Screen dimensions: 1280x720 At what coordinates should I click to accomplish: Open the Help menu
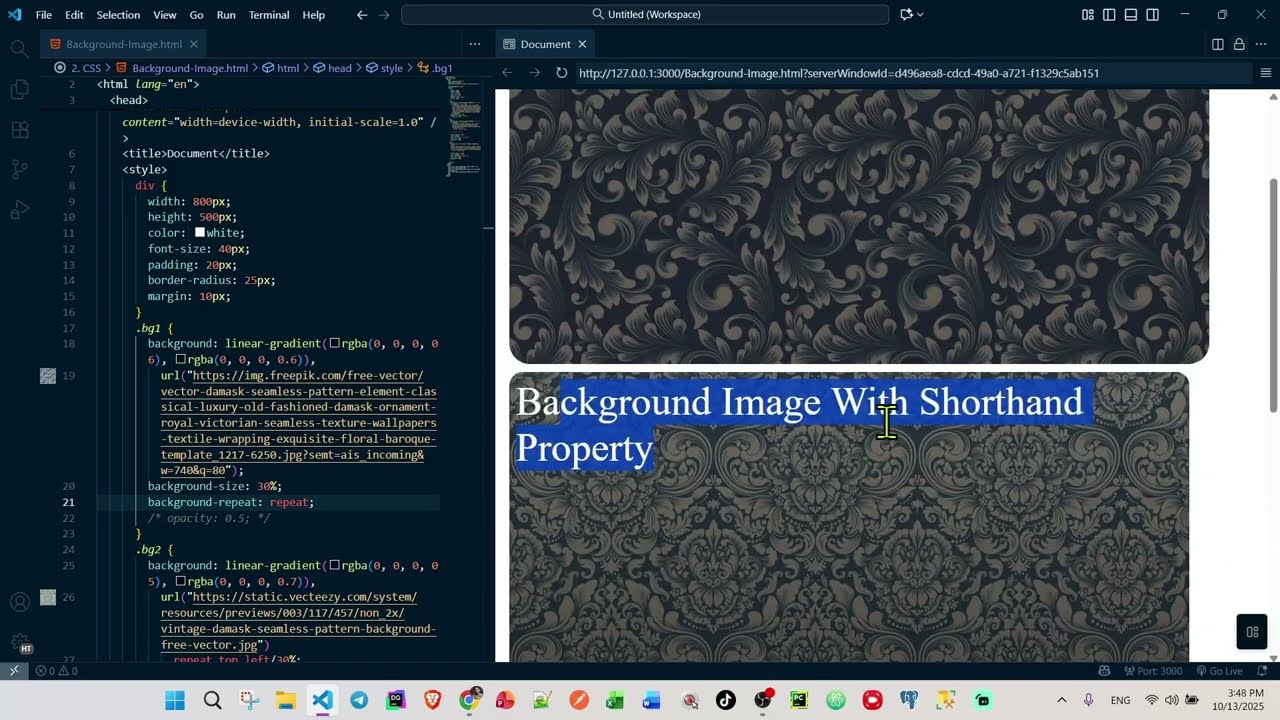(x=314, y=15)
